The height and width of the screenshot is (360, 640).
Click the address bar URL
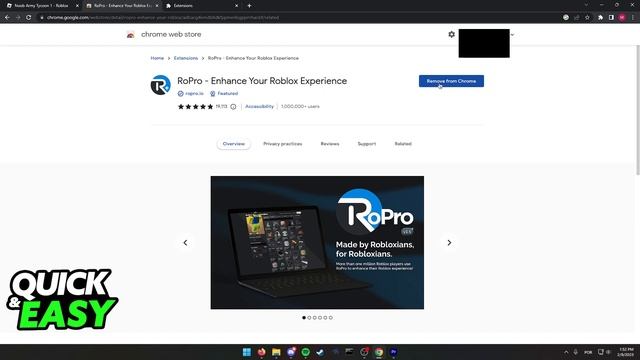pyautogui.click(x=163, y=18)
